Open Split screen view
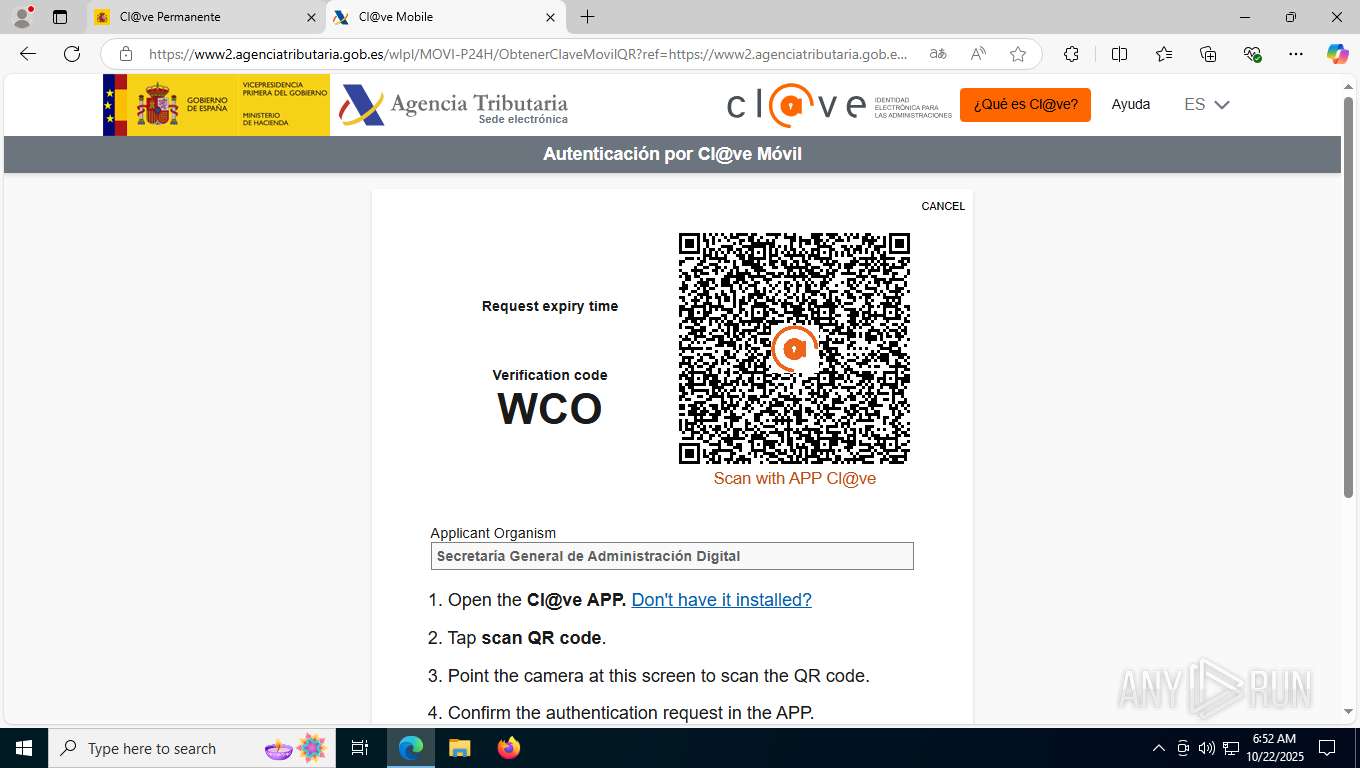Image resolution: width=1360 pixels, height=768 pixels. (1119, 54)
